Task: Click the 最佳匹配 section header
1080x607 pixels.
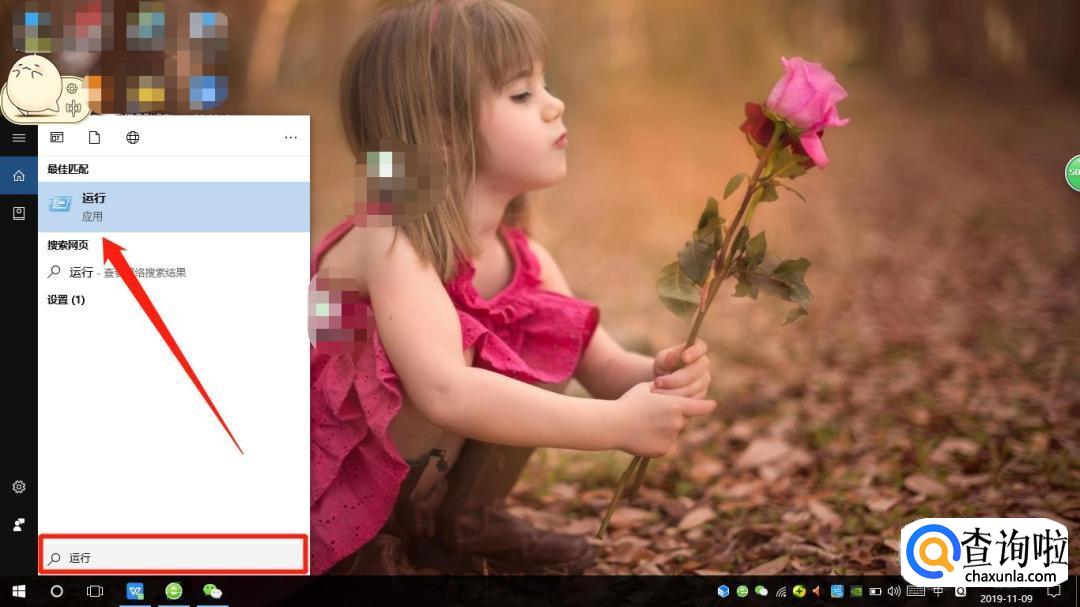Action: coord(68,169)
